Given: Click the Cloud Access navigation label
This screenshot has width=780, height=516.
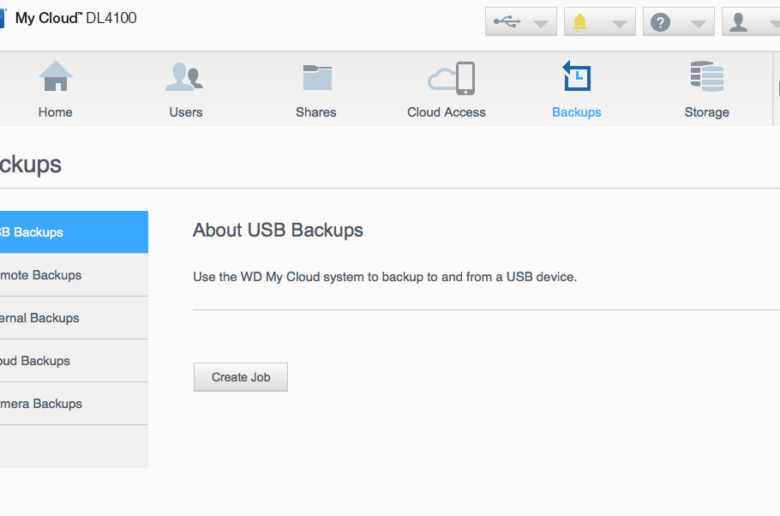Looking at the screenshot, I should click(446, 112).
